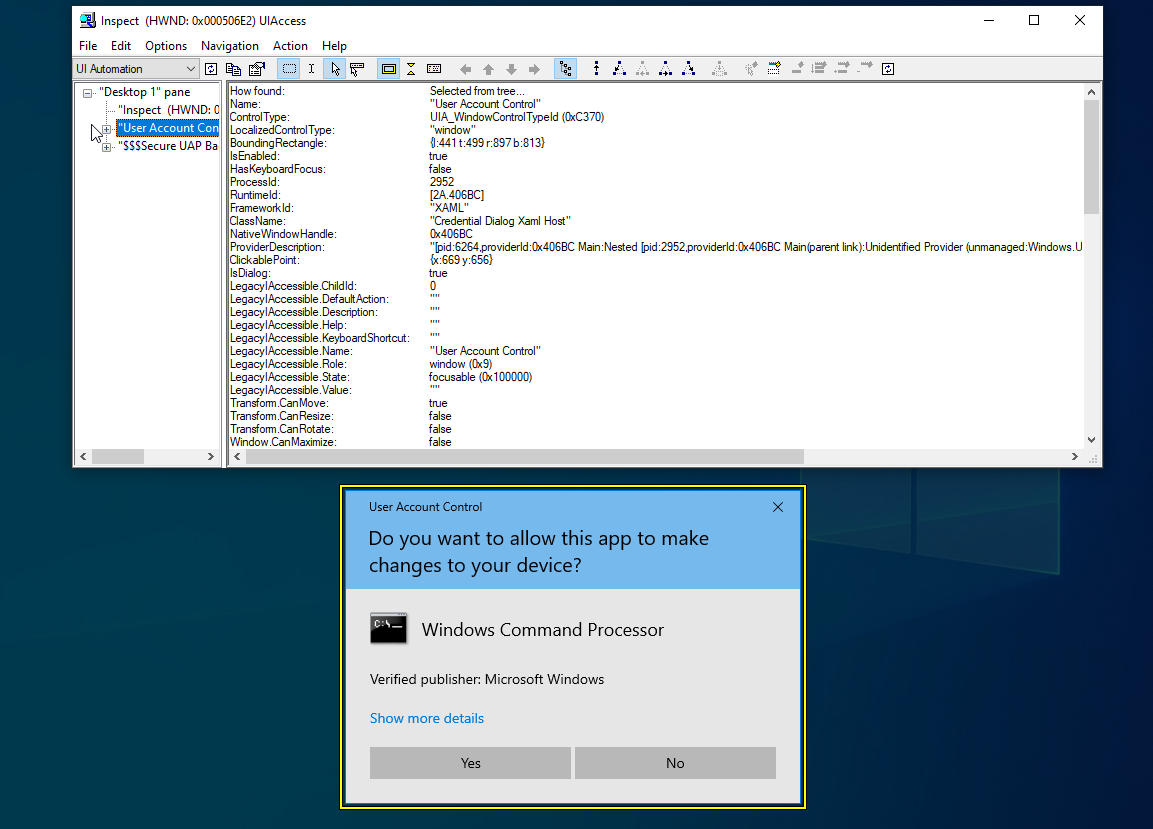Click tree pane right scroll arrow

(x=211, y=457)
